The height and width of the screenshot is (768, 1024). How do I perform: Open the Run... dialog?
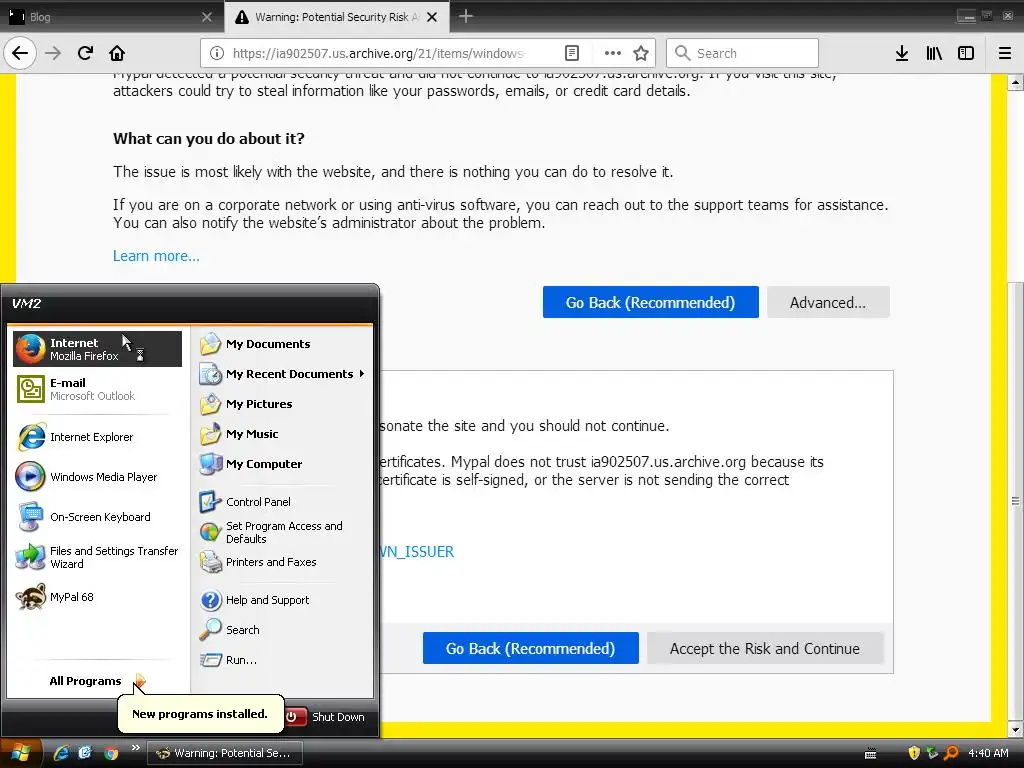(283, 660)
